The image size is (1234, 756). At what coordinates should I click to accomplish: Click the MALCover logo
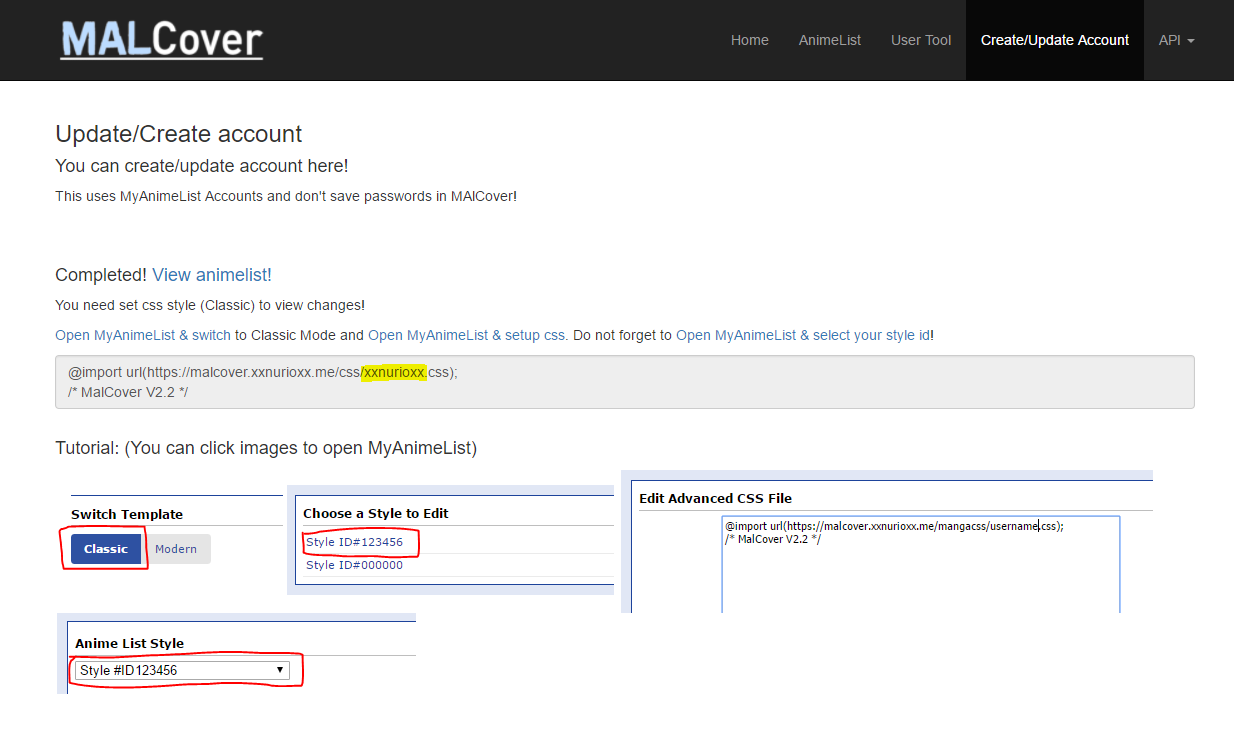[x=161, y=40]
